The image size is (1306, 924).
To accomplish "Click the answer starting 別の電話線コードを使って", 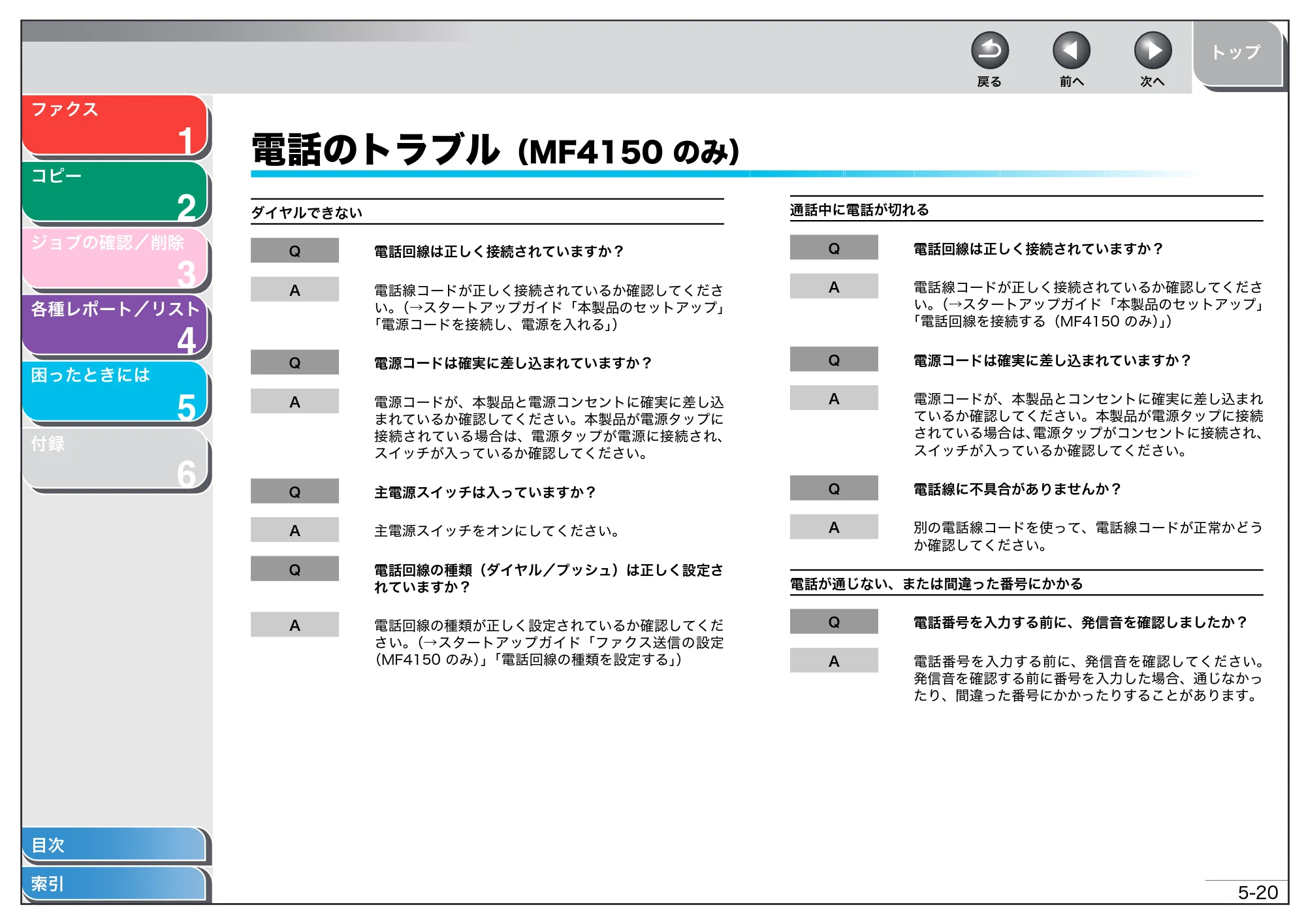I will (x=1088, y=536).
